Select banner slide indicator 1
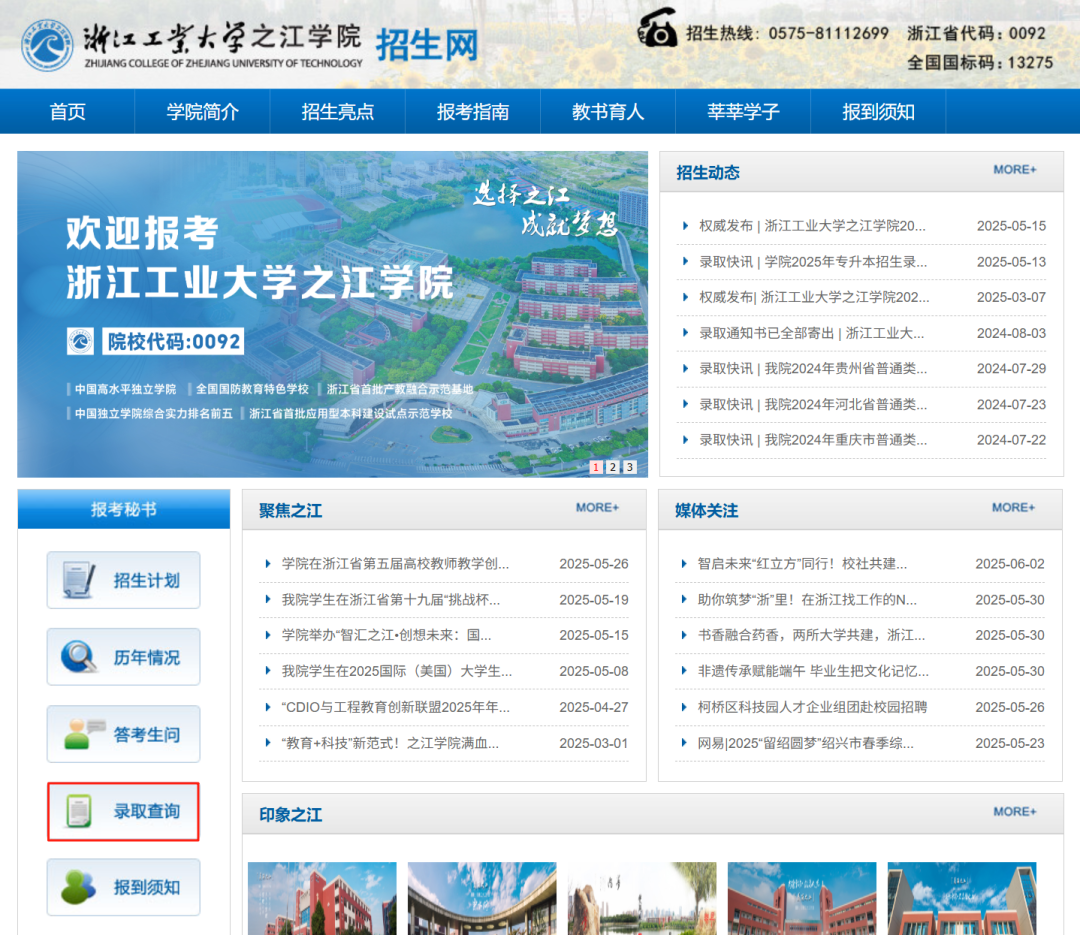The width and height of the screenshot is (1080, 935). coord(596,467)
